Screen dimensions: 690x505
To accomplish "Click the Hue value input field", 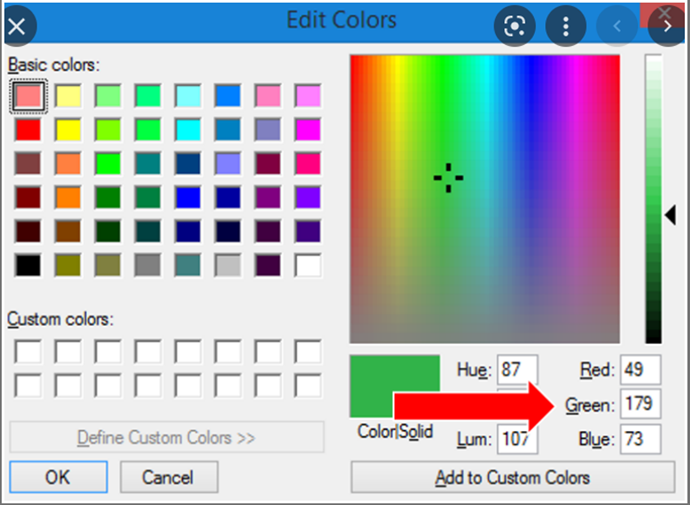I will pos(517,370).
